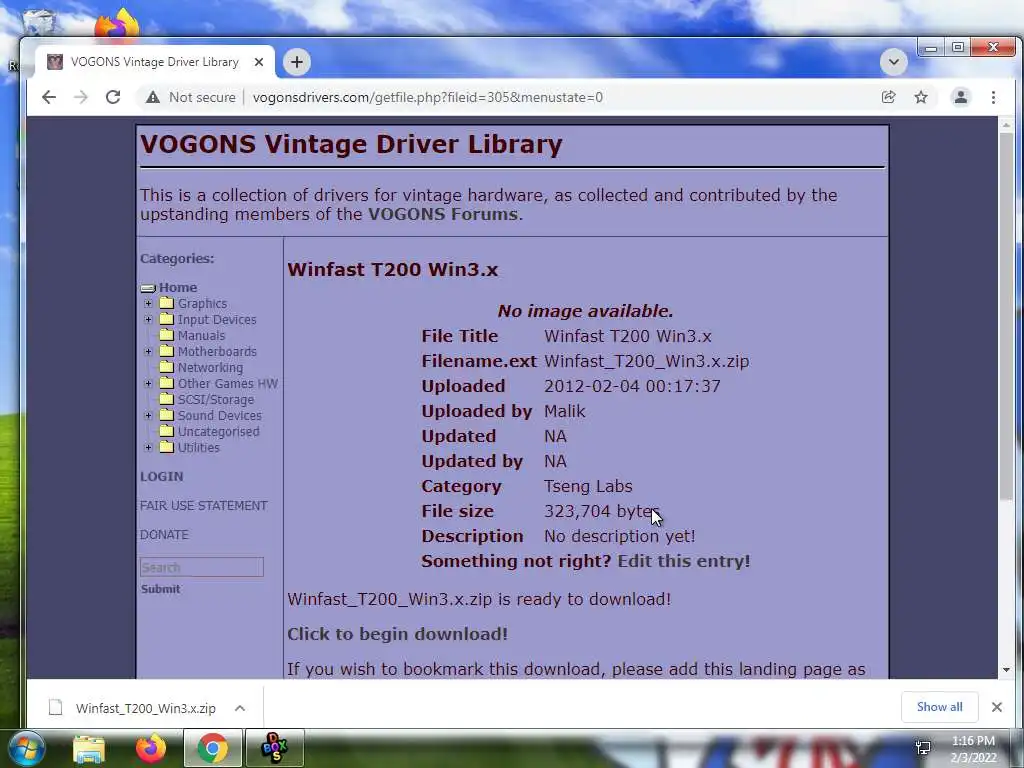Click to begin download! link
Viewport: 1024px width, 768px height.
(397, 634)
